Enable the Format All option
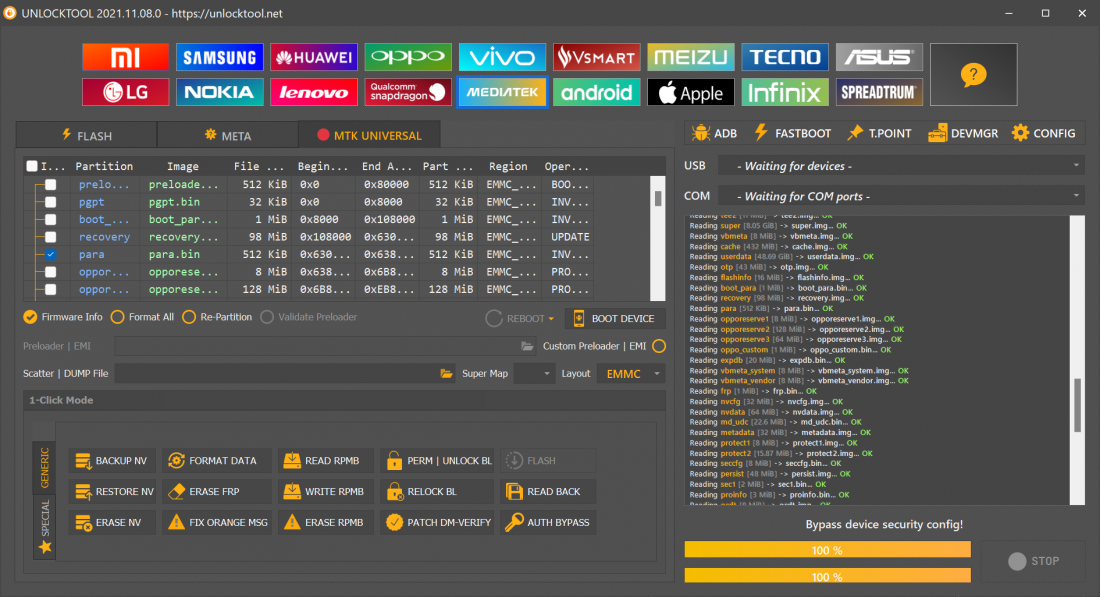The image size is (1100, 597). [142, 317]
